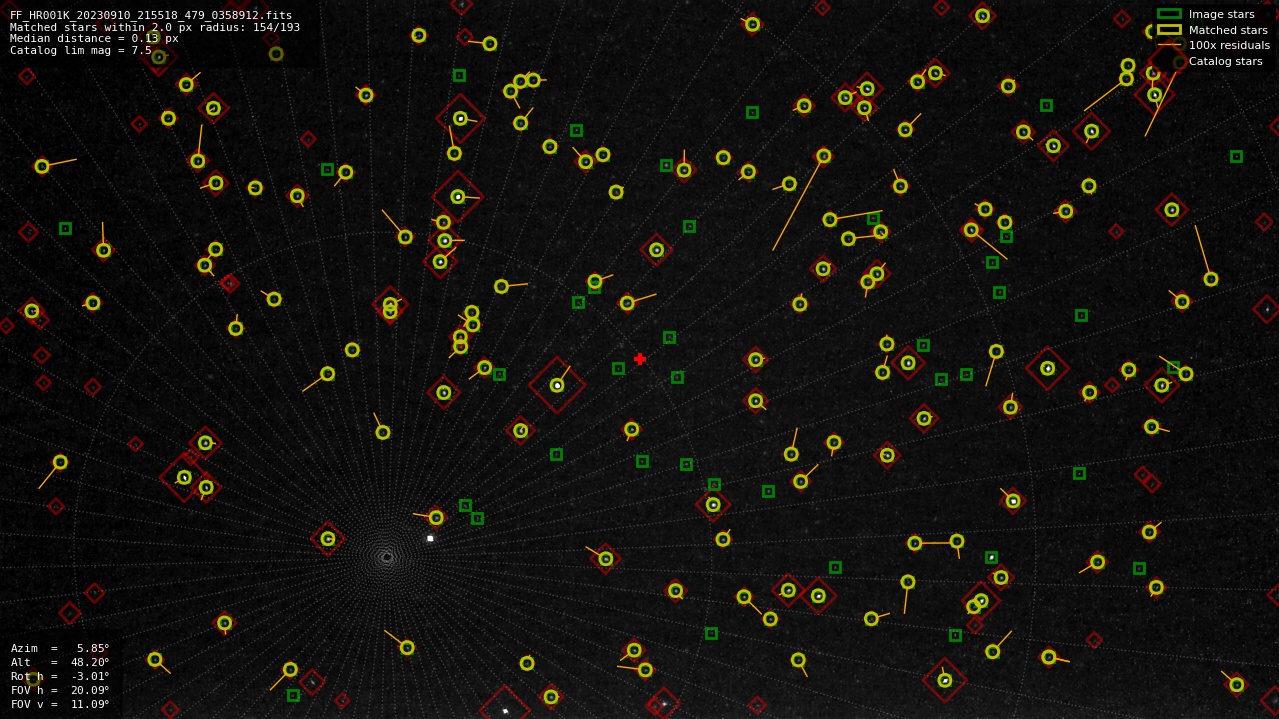Click the "FOV v = 11.09°" readout
The width and height of the screenshot is (1279, 719).
point(60,704)
